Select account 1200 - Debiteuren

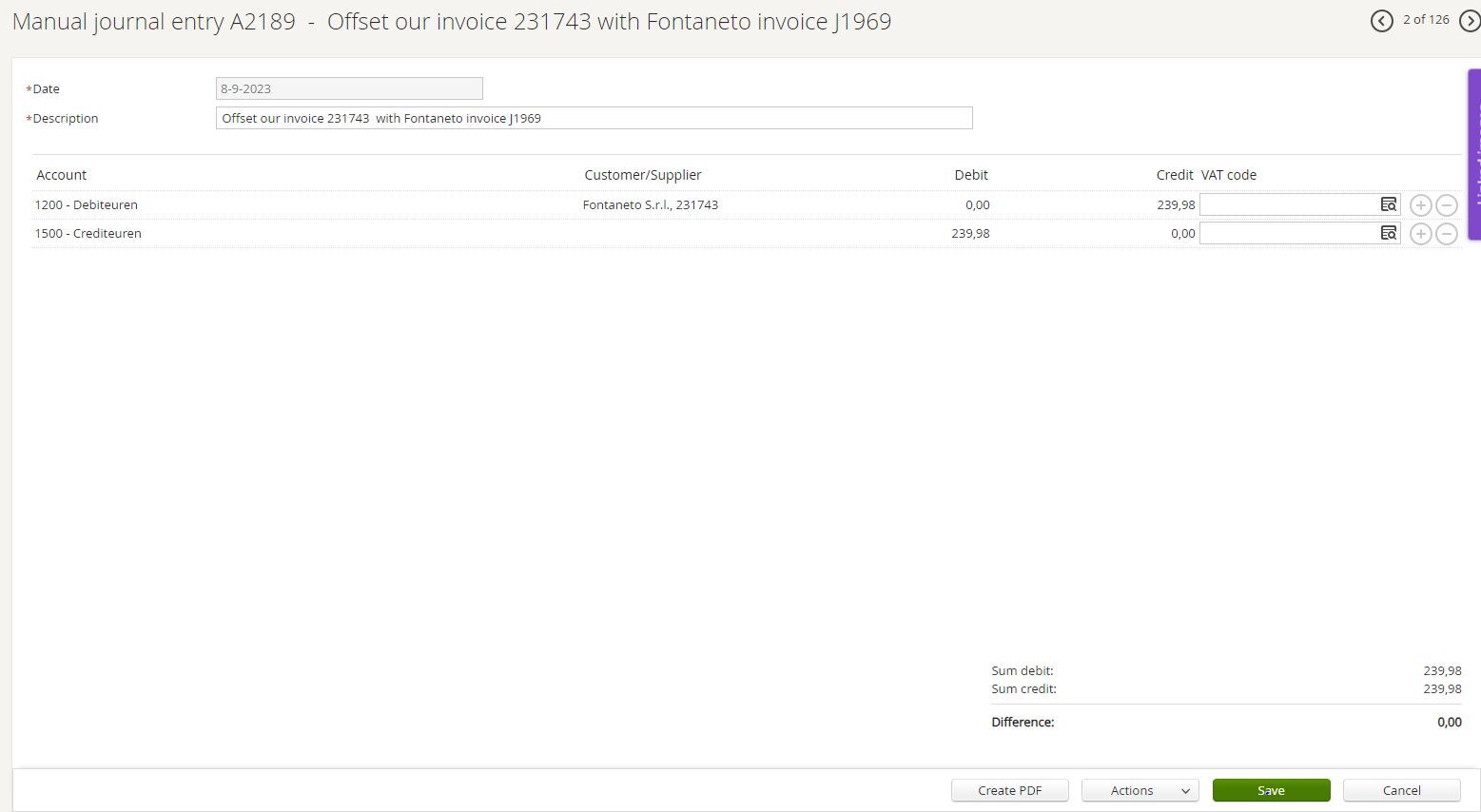pyautogui.click(x=86, y=204)
